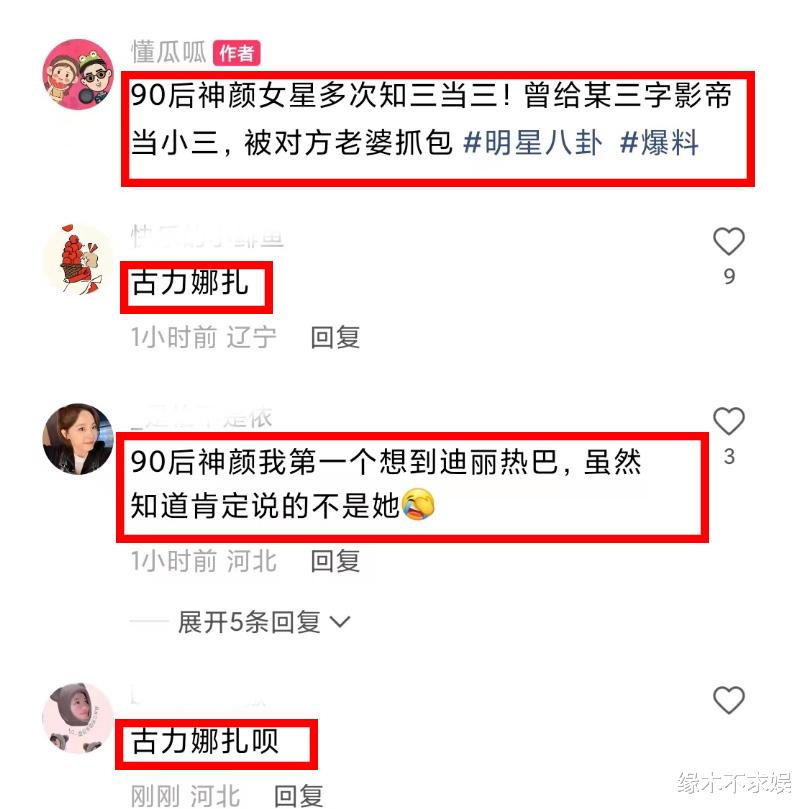
Task: Open the #明星八卦 hashtag
Action: [x=533, y=143]
